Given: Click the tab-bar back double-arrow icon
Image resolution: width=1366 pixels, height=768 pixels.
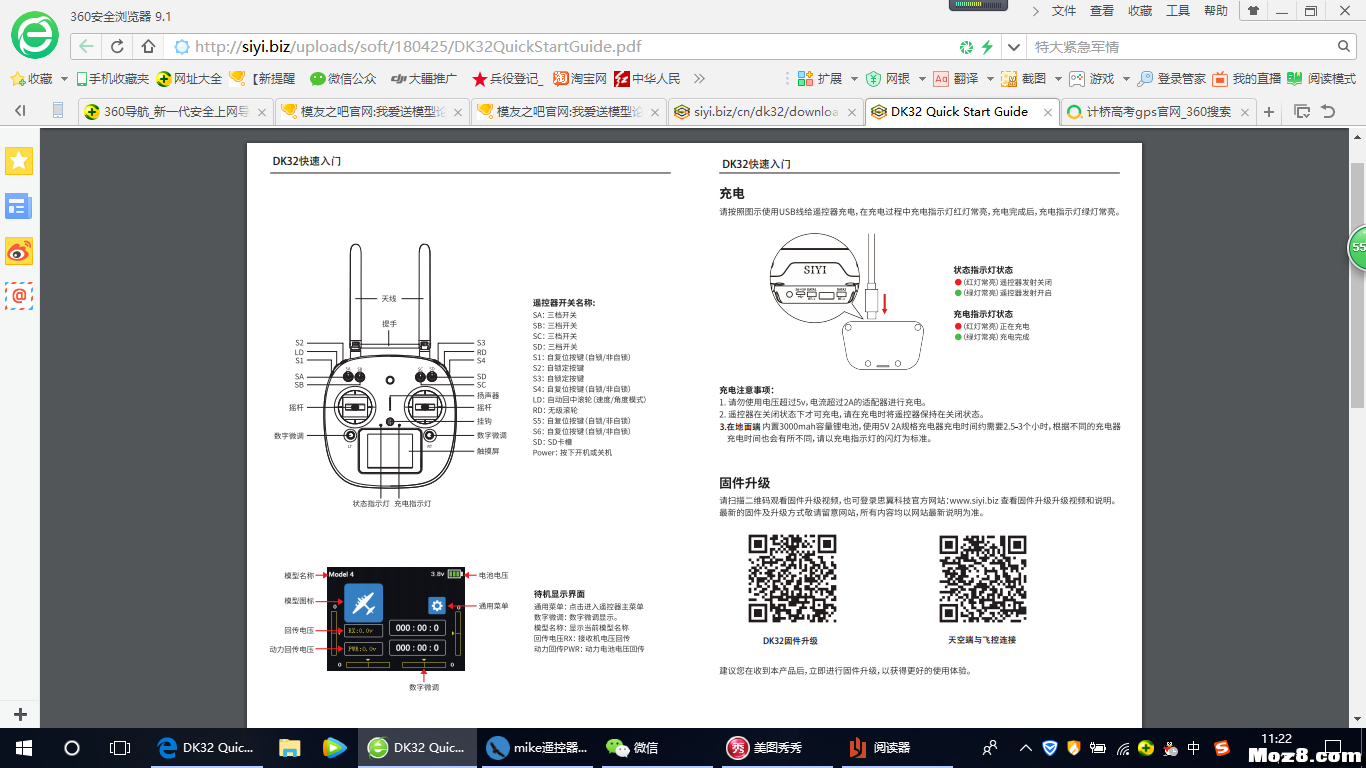Looking at the screenshot, I should pyautogui.click(x=20, y=111).
